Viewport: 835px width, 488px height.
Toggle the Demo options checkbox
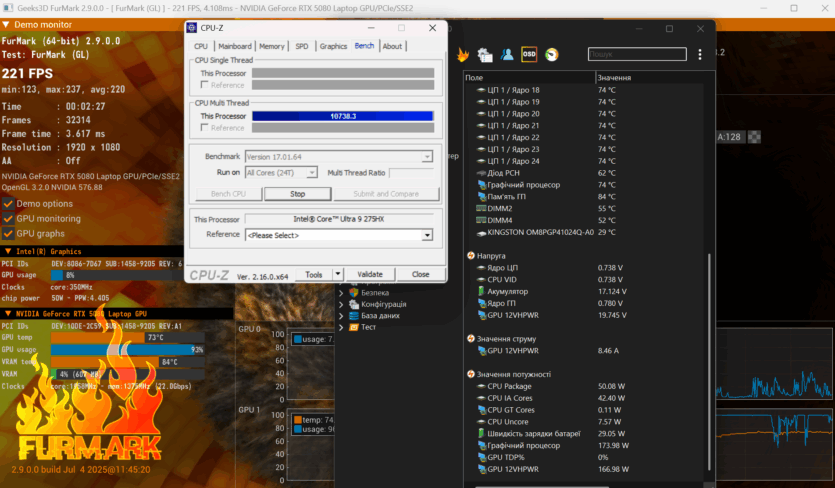coord(8,204)
